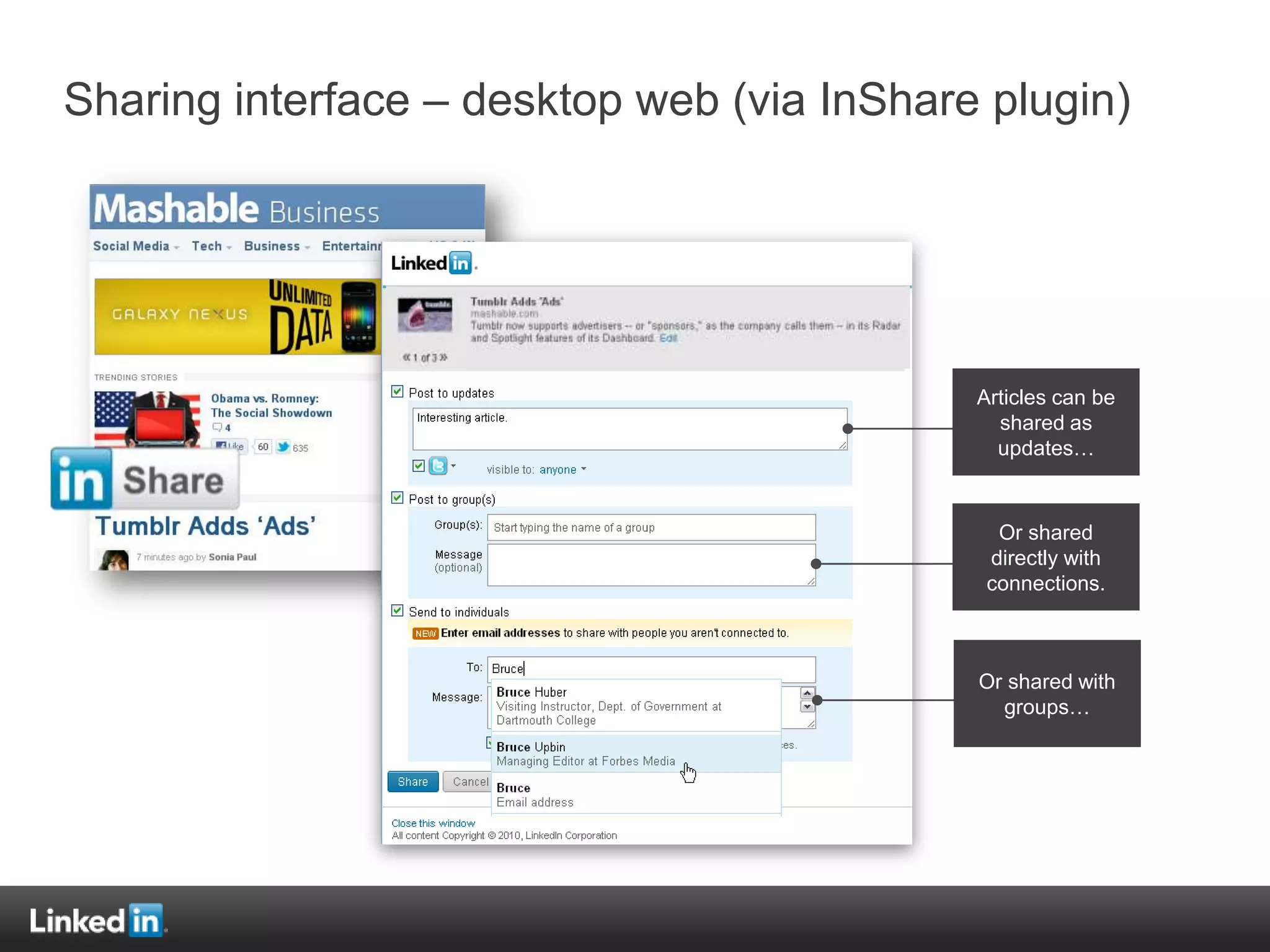Click the Facebook Like button on Mashable

[229, 446]
